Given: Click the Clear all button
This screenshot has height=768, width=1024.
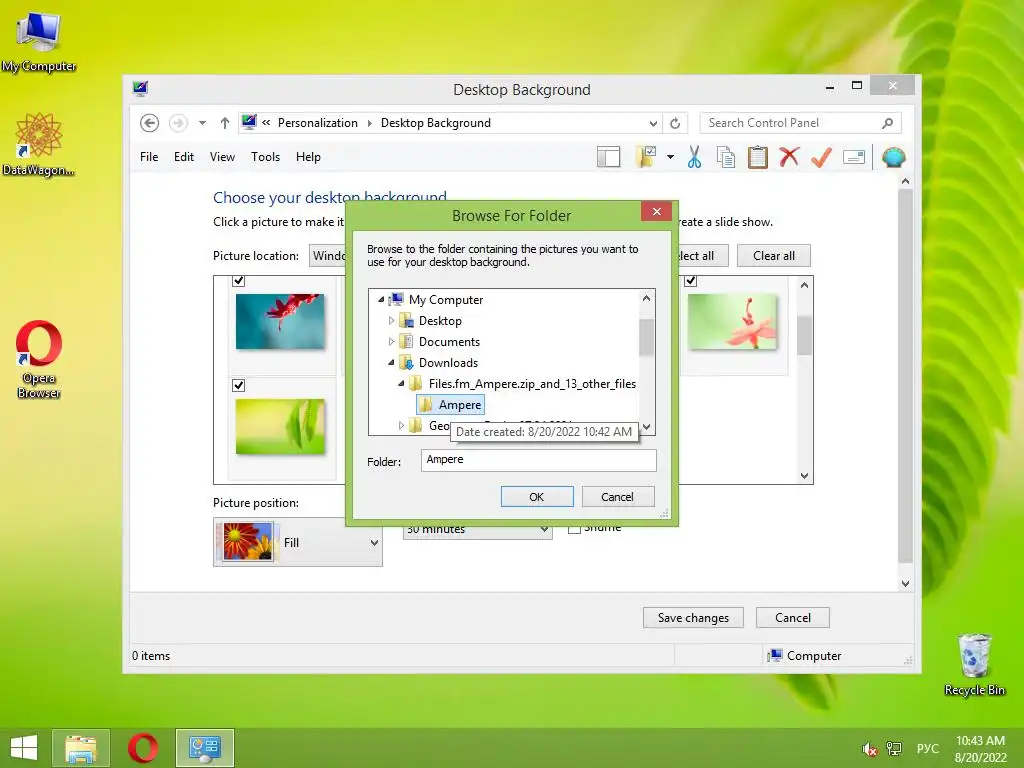Looking at the screenshot, I should [773, 255].
